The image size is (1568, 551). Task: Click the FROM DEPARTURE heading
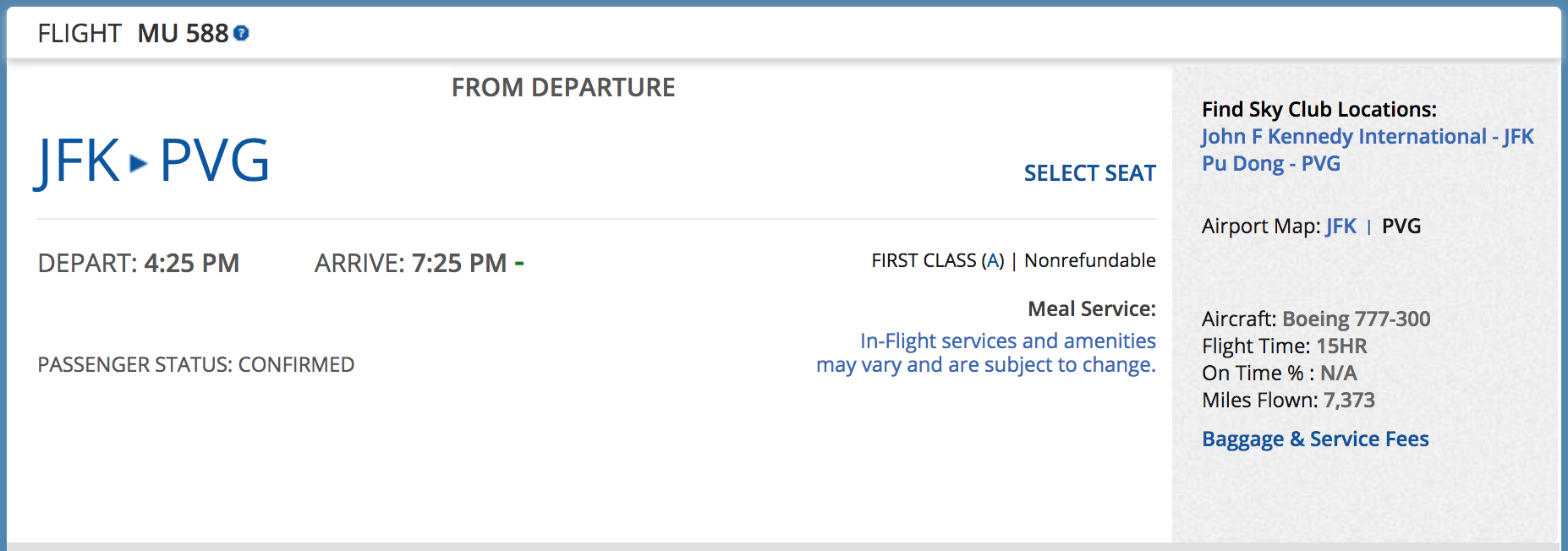coord(563,88)
